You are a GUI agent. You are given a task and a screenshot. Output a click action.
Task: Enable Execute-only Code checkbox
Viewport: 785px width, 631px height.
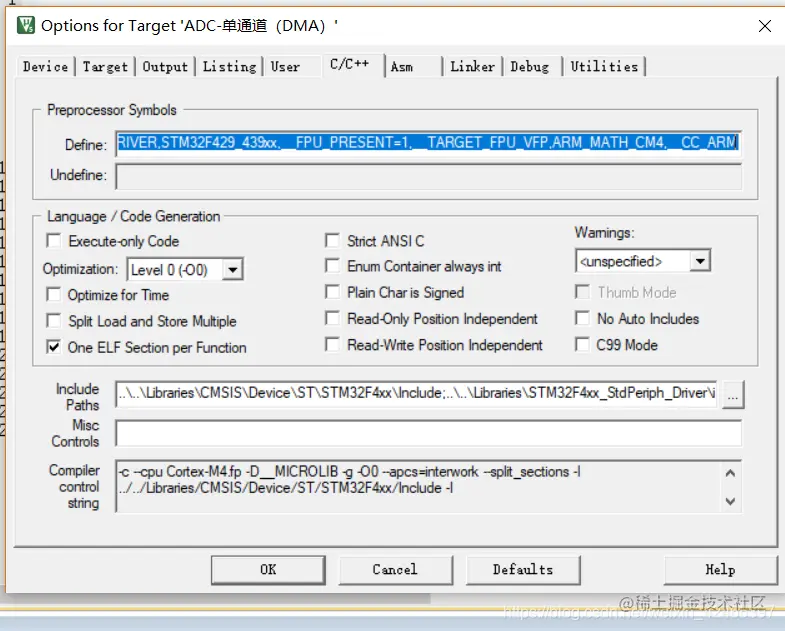point(54,241)
